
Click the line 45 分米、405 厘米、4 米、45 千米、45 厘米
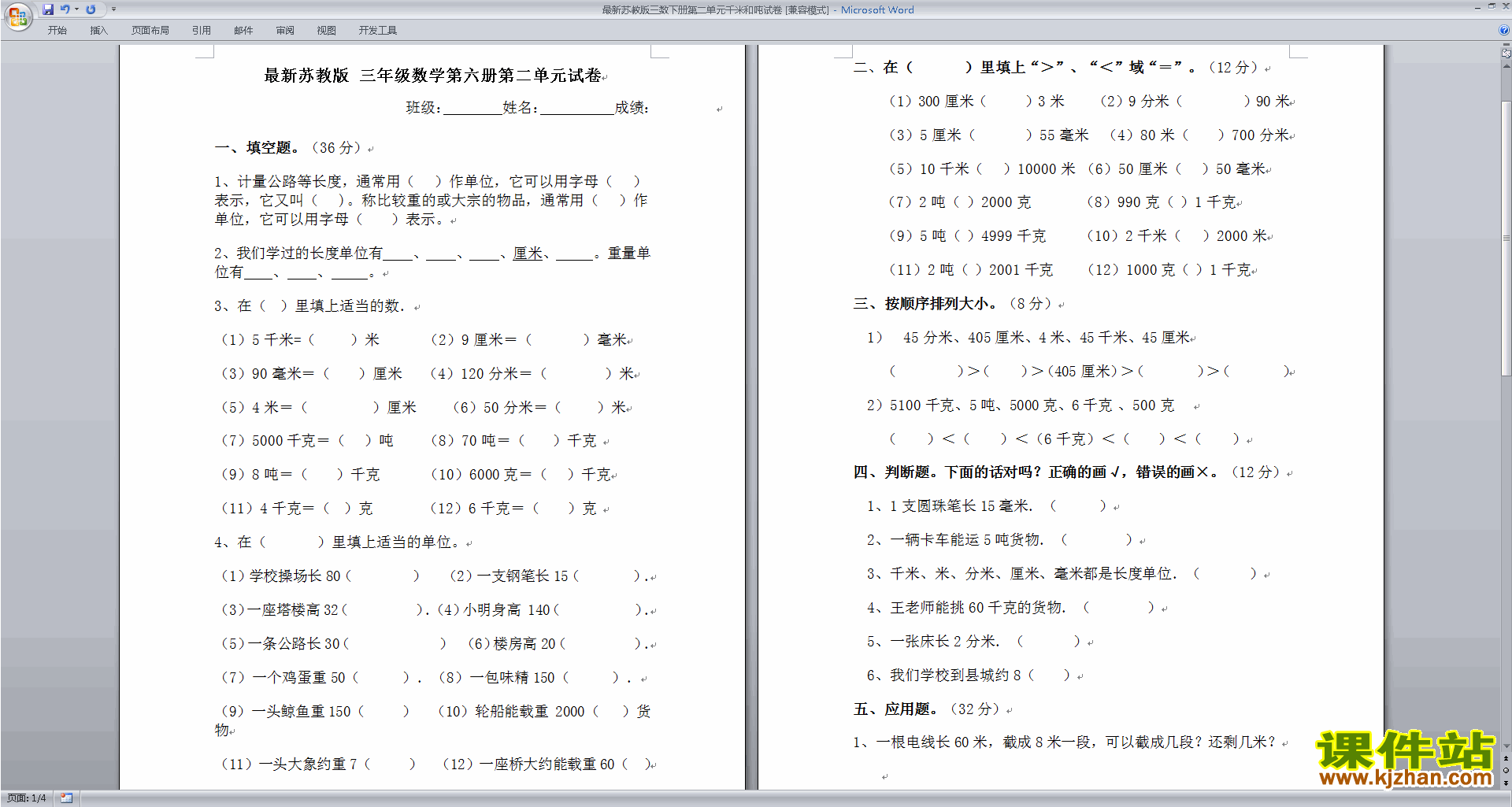[1047, 338]
